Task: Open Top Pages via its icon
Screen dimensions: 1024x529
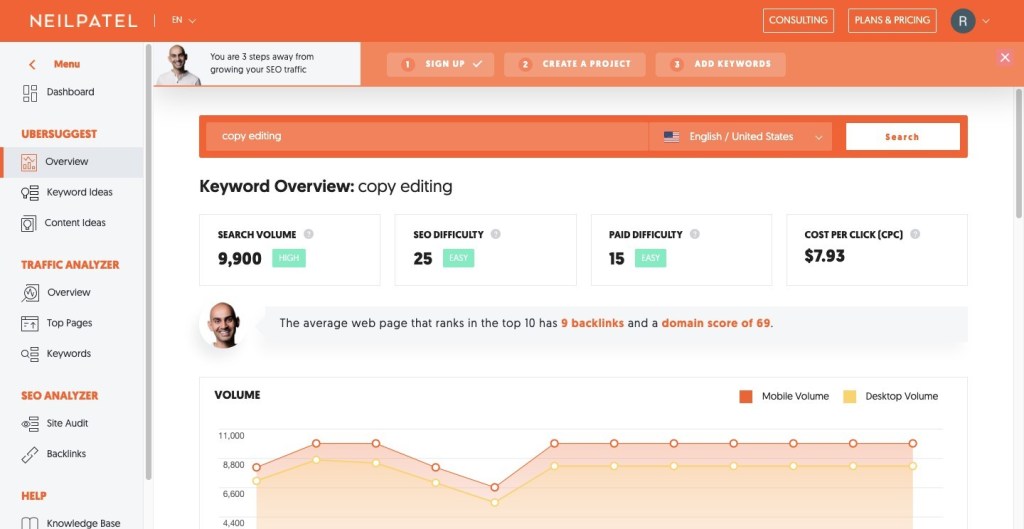Action: (x=29, y=323)
